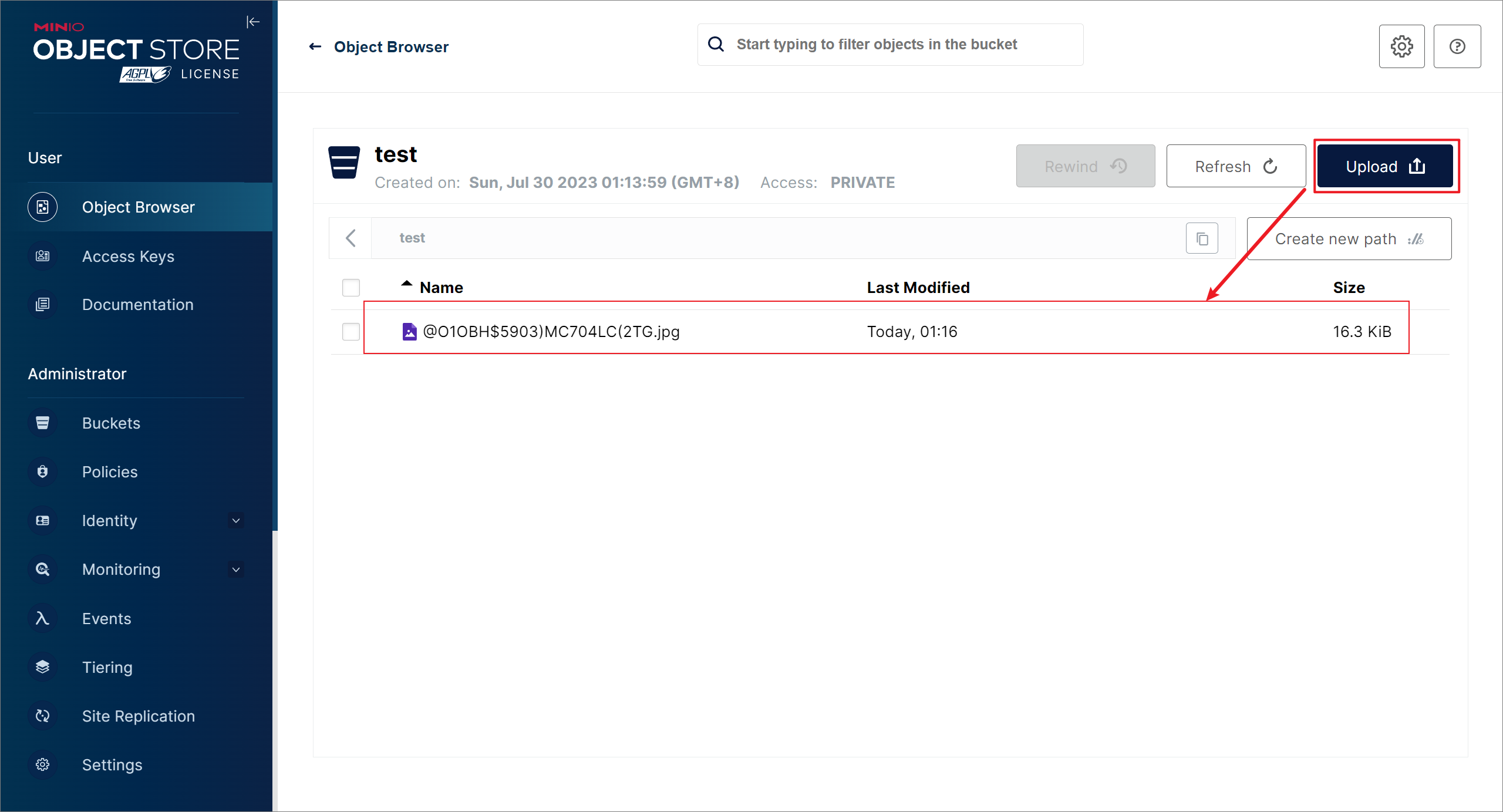Click the Size column header

point(1349,288)
